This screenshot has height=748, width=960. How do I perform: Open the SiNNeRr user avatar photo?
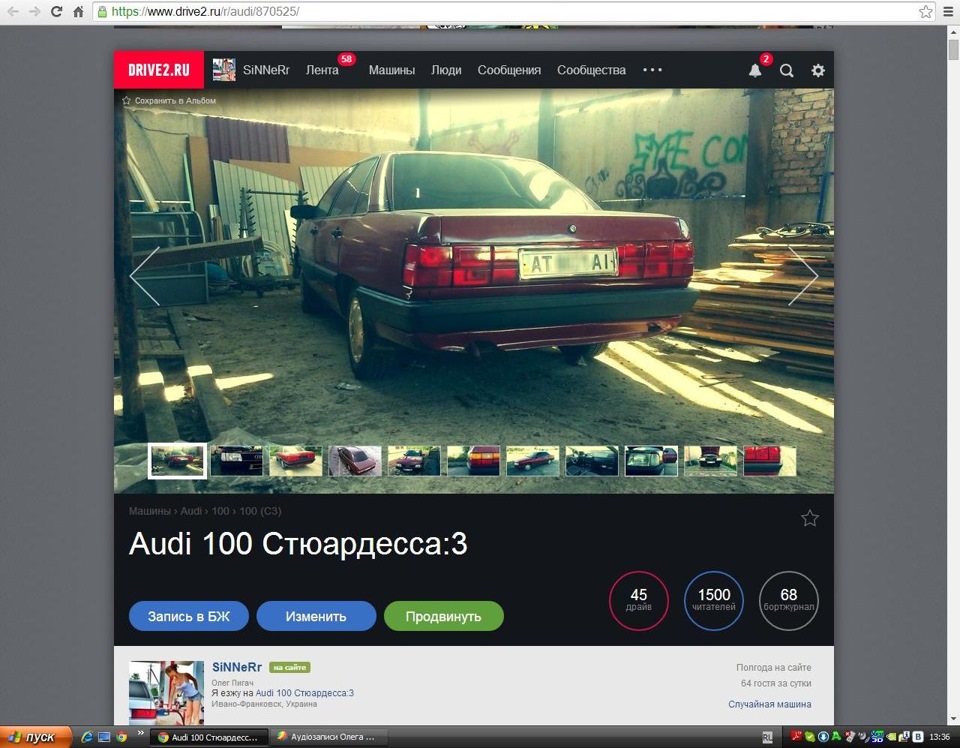coord(167,692)
